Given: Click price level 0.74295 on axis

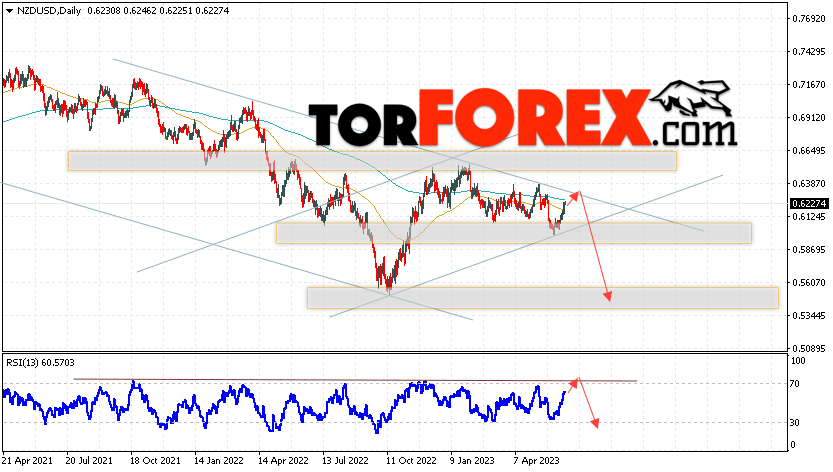Looking at the screenshot, I should pyautogui.click(x=809, y=52).
